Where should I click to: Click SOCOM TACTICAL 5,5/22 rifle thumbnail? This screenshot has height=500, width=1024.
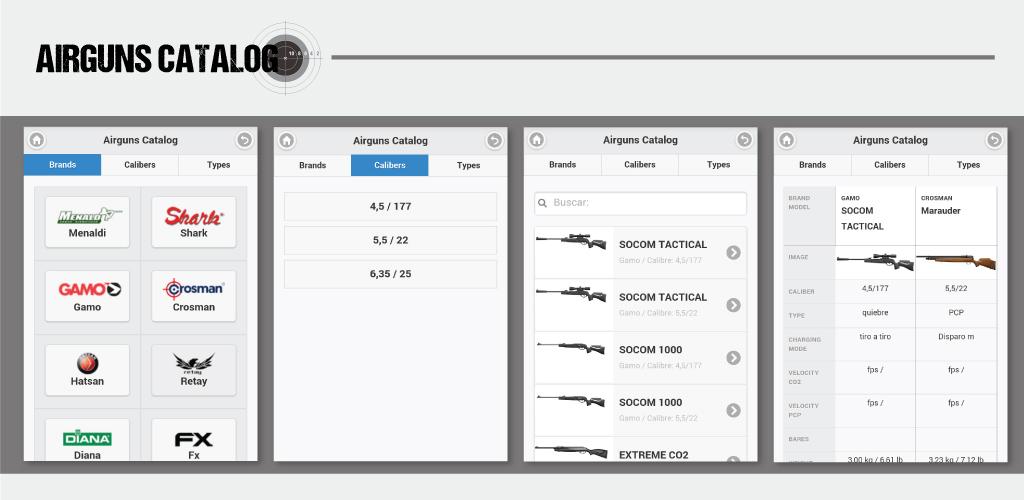[x=572, y=294]
